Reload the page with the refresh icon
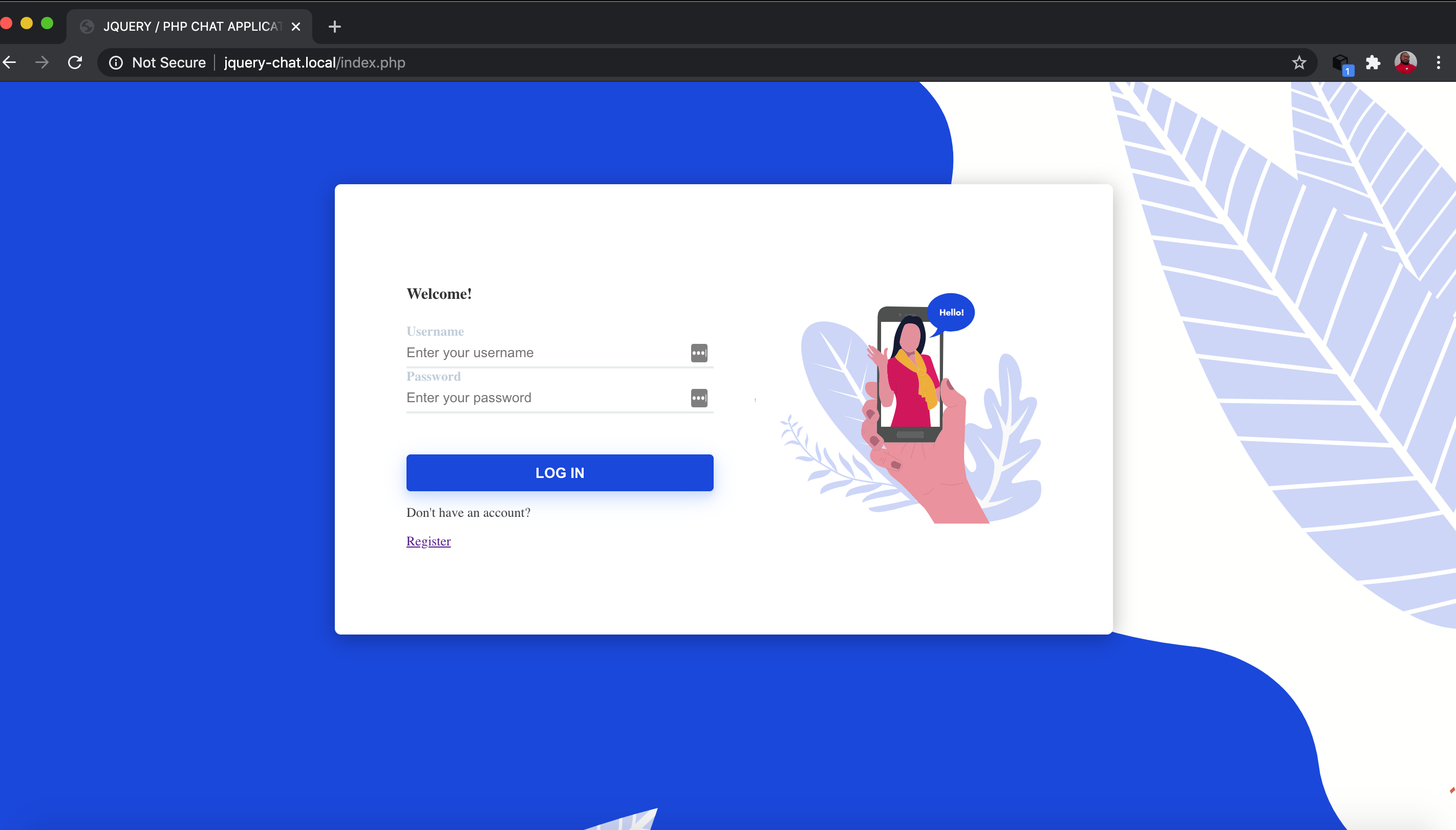The height and width of the screenshot is (830, 1456). 75,62
